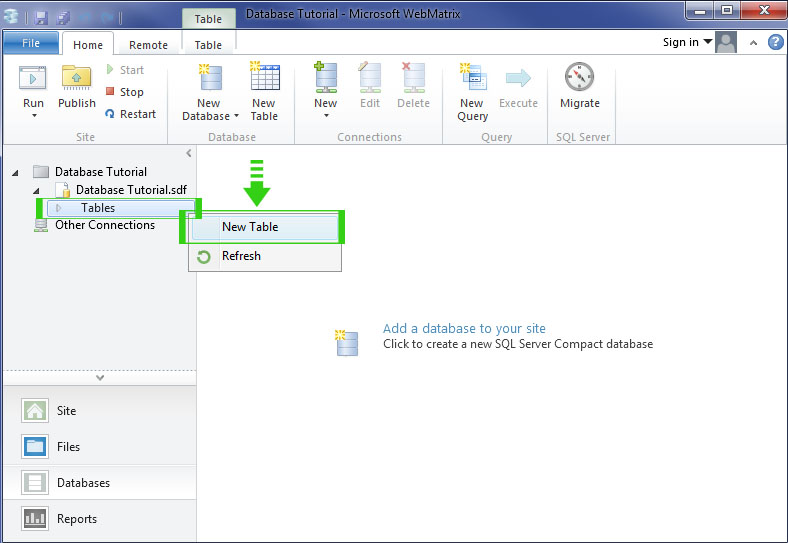Expand the Tables node triangle
This screenshot has height=543, width=788.
[x=59, y=208]
